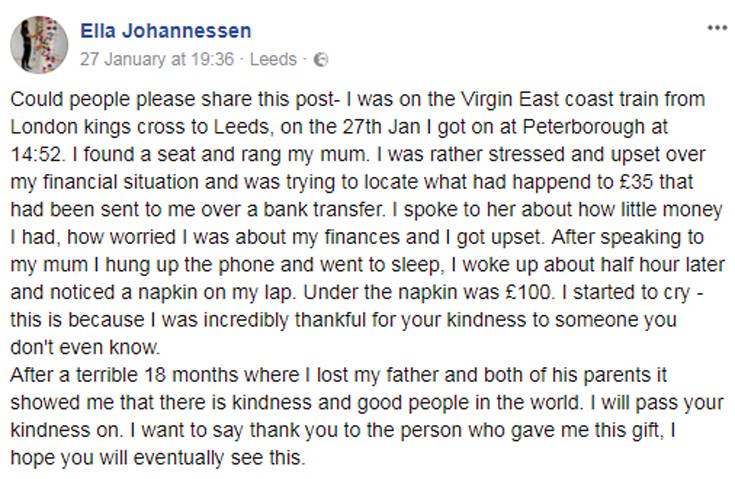This screenshot has width=735, height=479.
Task: Click the Leeds location link
Action: coord(273,60)
